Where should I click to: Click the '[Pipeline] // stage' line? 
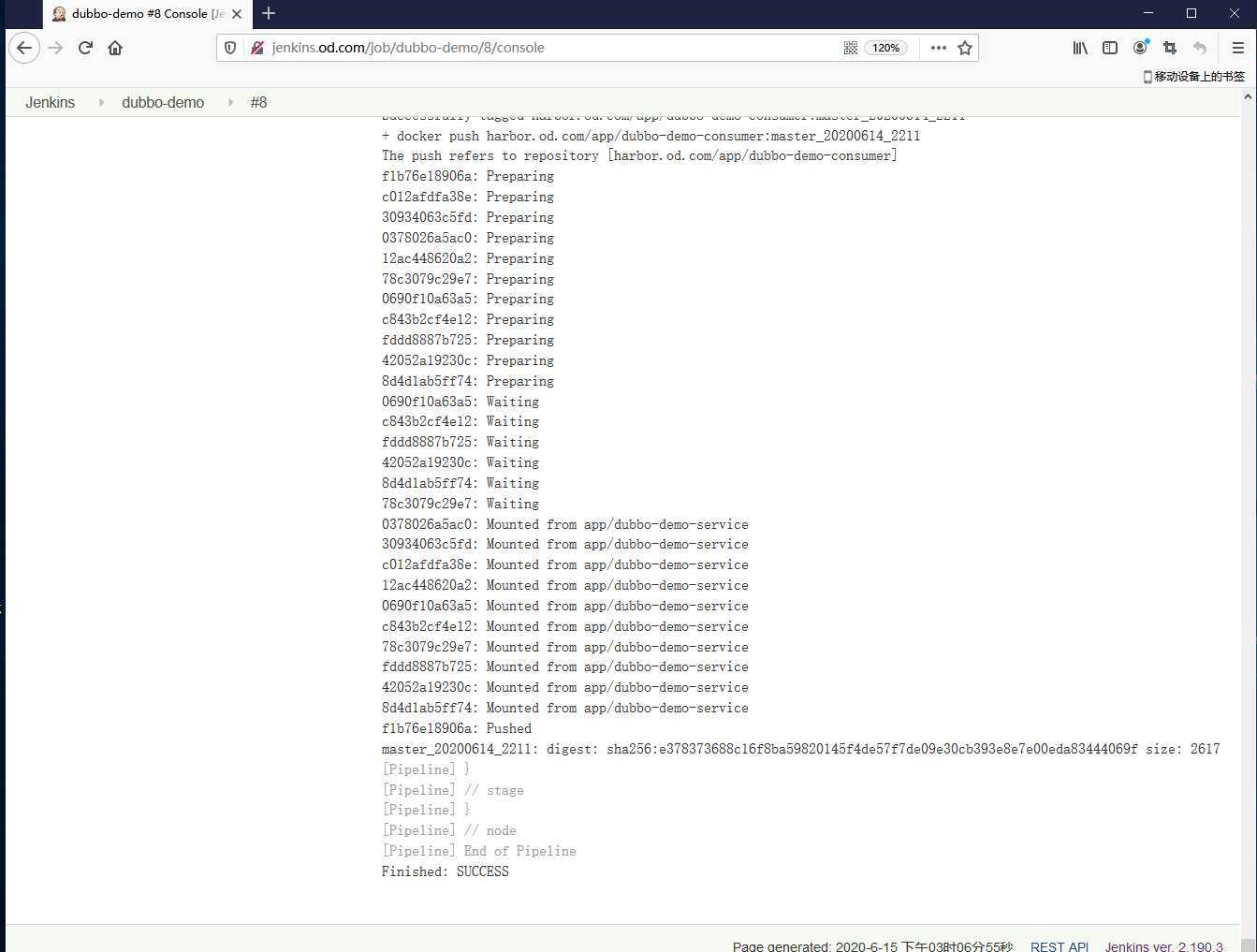click(x=453, y=790)
